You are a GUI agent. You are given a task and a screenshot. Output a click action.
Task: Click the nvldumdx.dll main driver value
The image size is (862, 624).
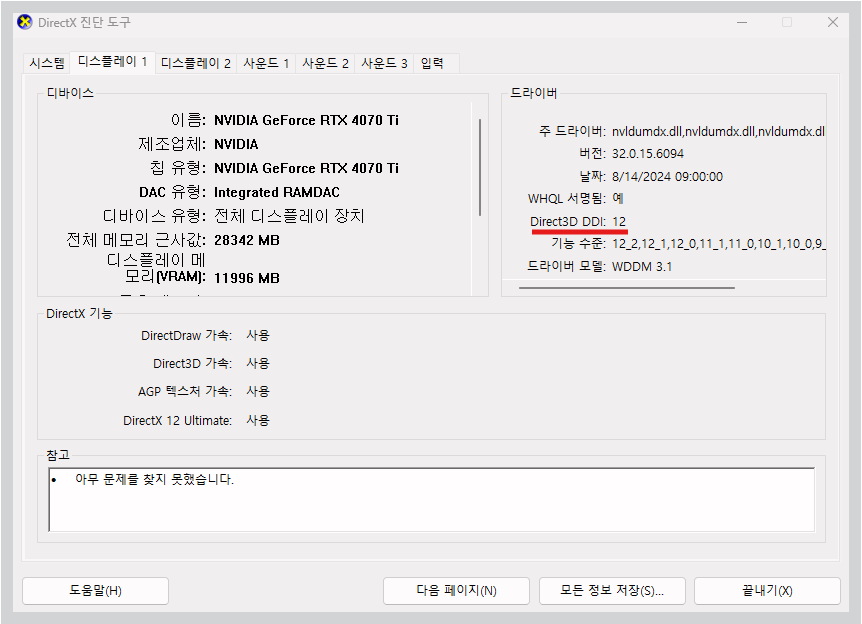(x=718, y=131)
